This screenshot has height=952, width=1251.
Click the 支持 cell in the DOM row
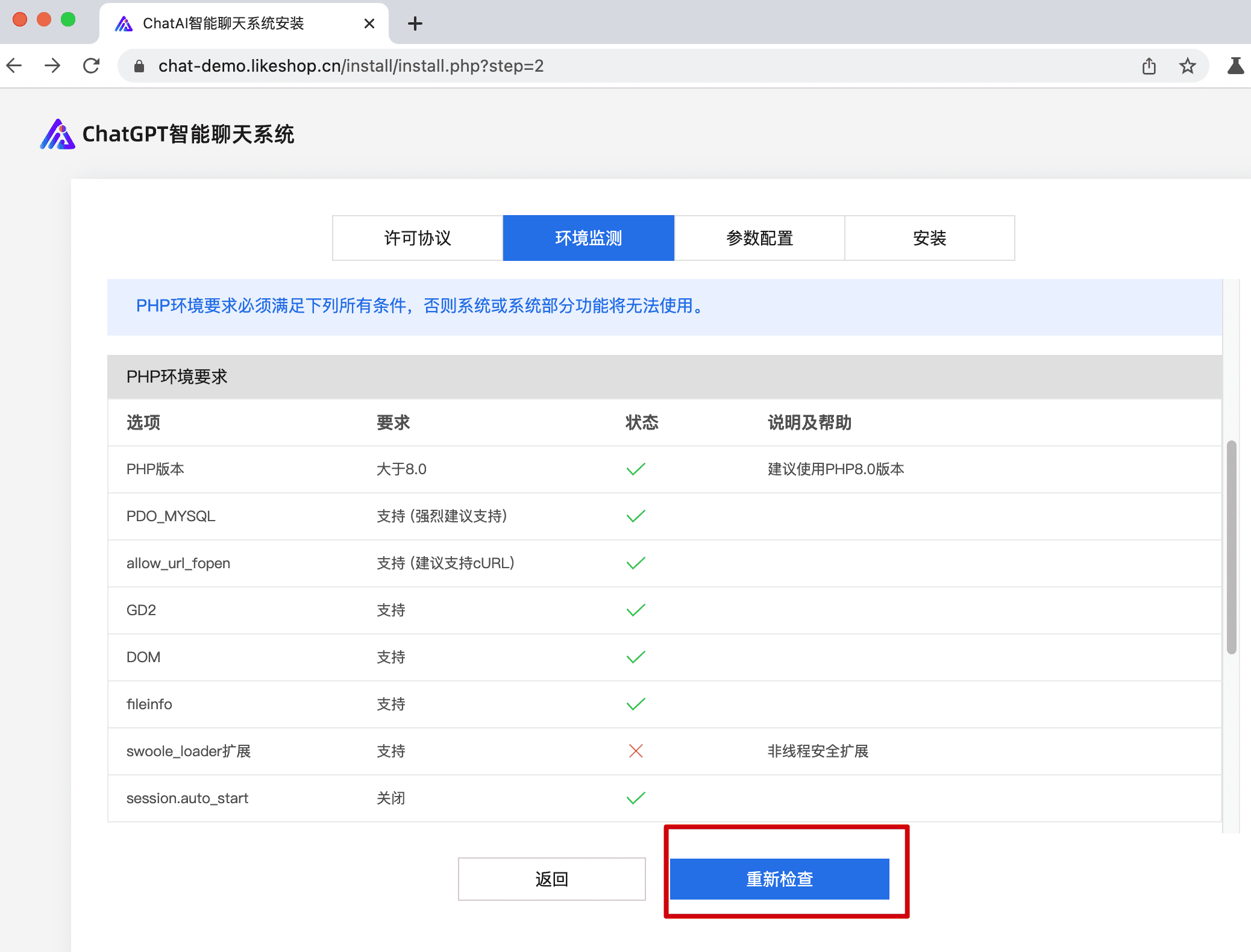[391, 657]
